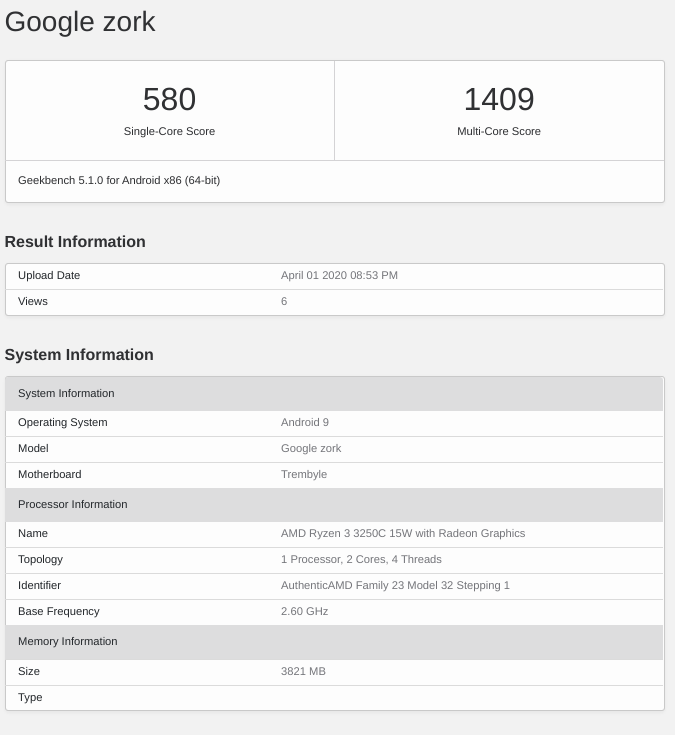Click the Google zork page title

[x=80, y=22]
